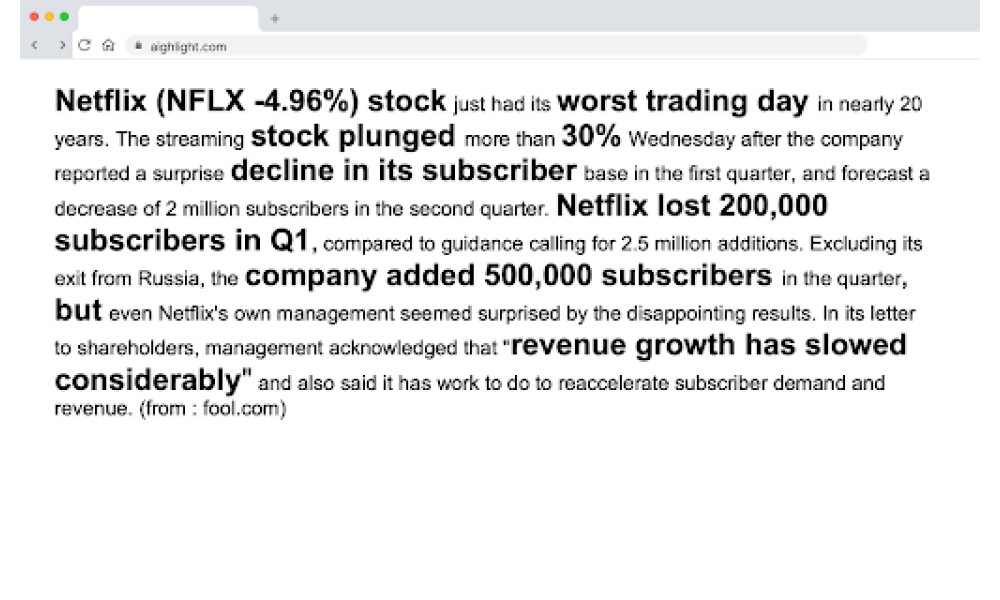Reload the aighlight.com page
This screenshot has height=600, width=1000.
coord(84,45)
